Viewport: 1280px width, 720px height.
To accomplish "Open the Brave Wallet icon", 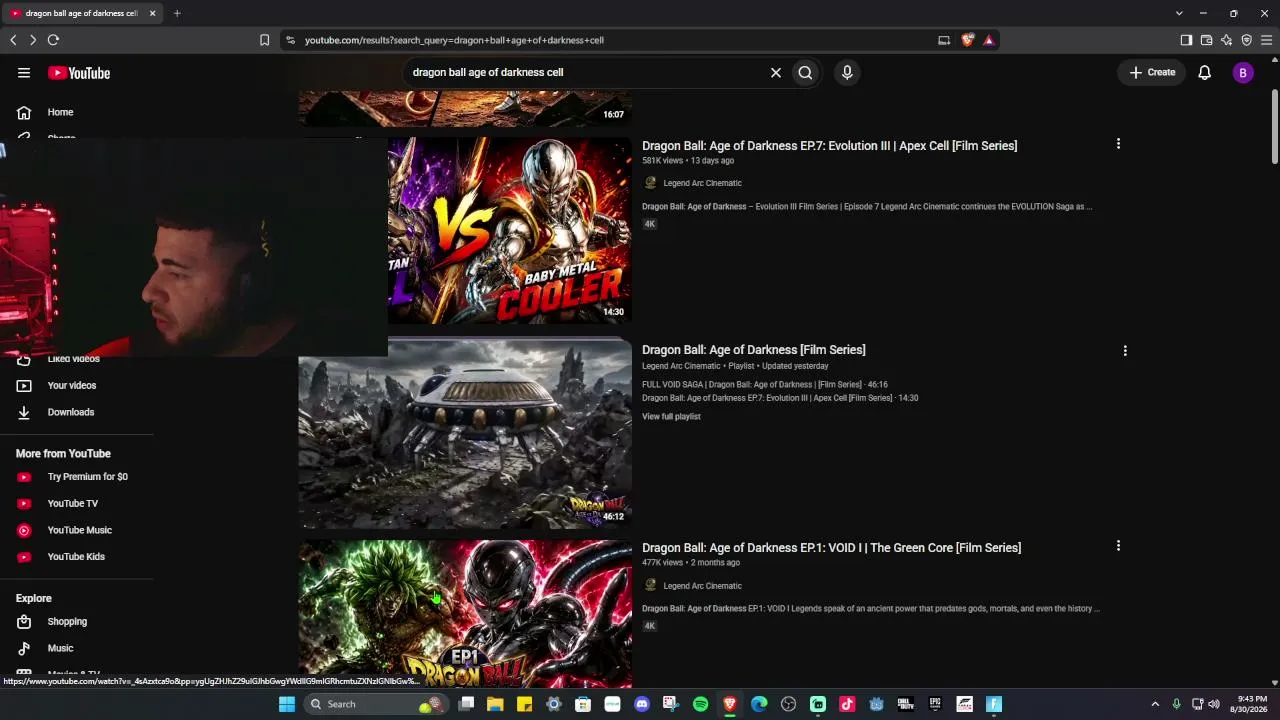I will pyautogui.click(x=1206, y=40).
